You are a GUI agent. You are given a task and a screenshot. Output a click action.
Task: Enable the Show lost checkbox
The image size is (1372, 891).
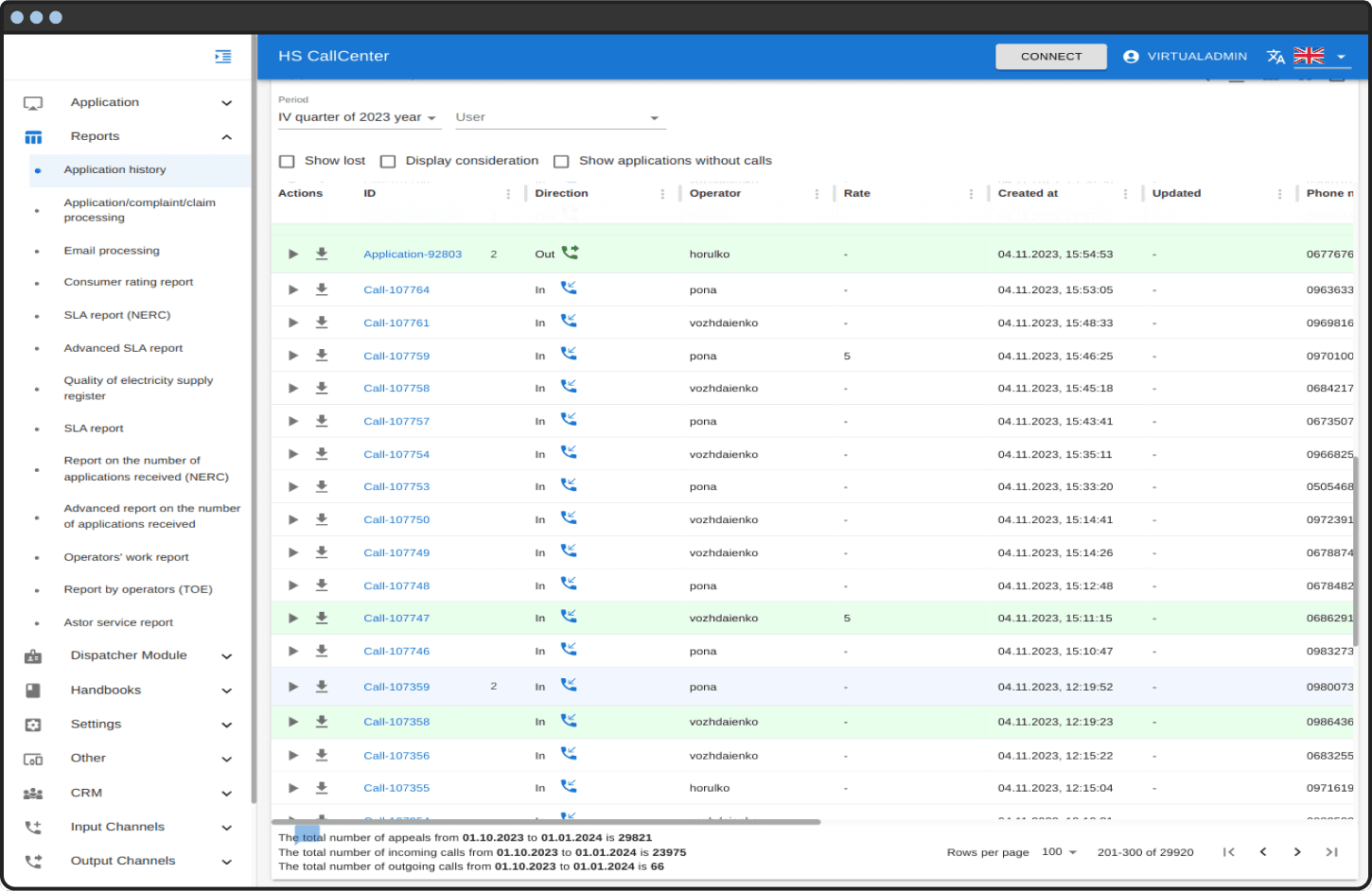(x=287, y=162)
